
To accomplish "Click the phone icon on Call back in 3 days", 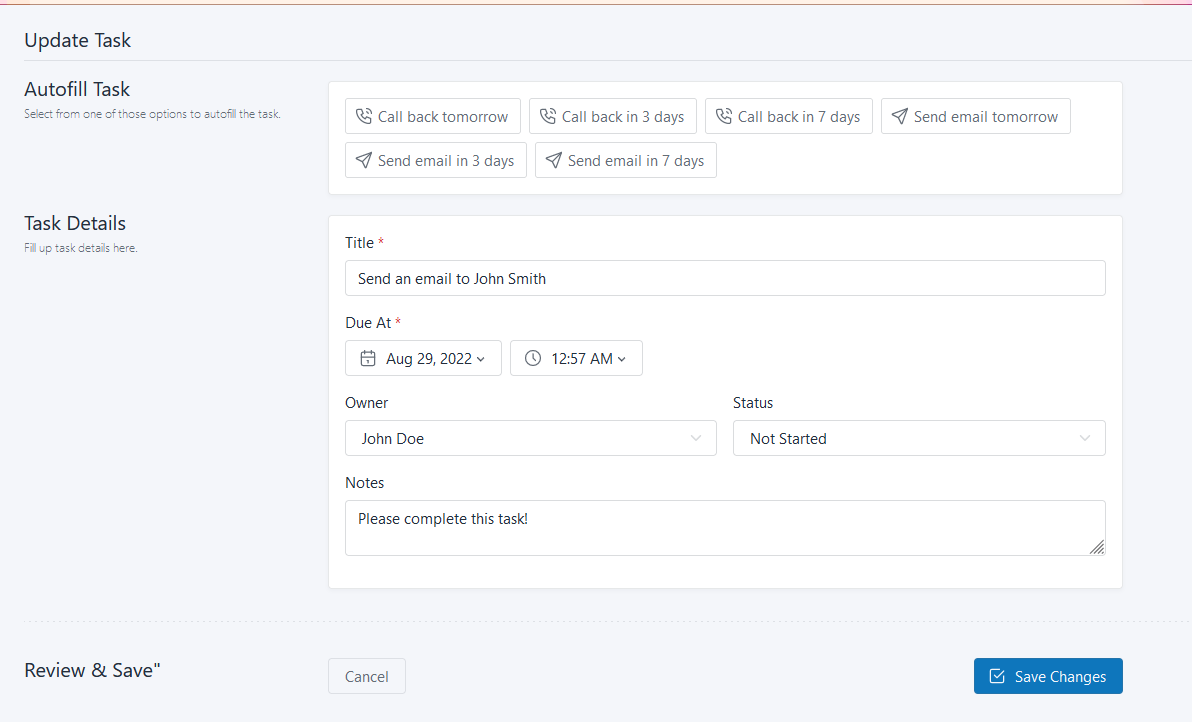I will pyautogui.click(x=547, y=116).
